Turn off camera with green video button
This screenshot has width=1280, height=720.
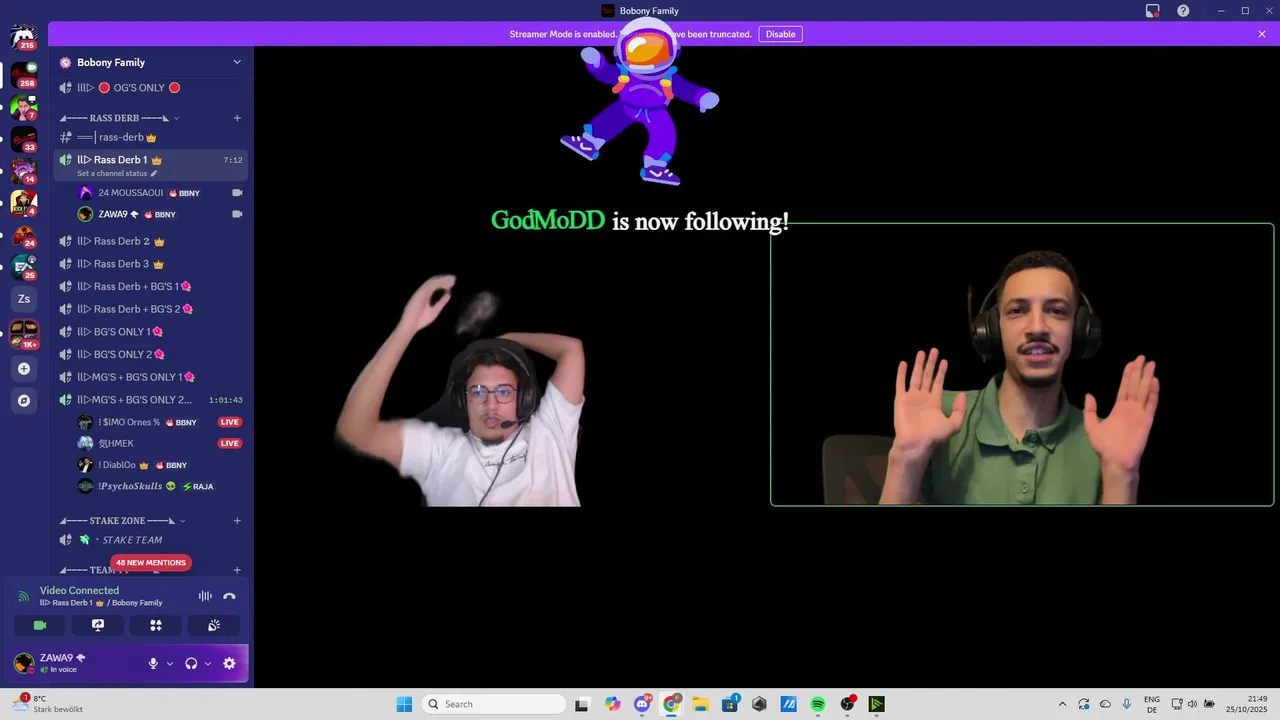pos(40,625)
